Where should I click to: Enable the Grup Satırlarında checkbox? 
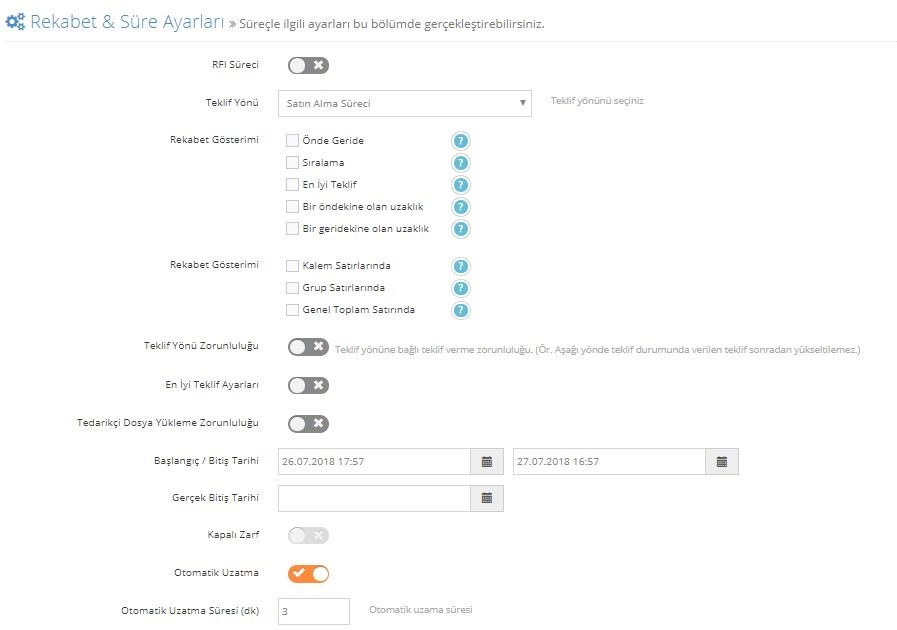(292, 287)
